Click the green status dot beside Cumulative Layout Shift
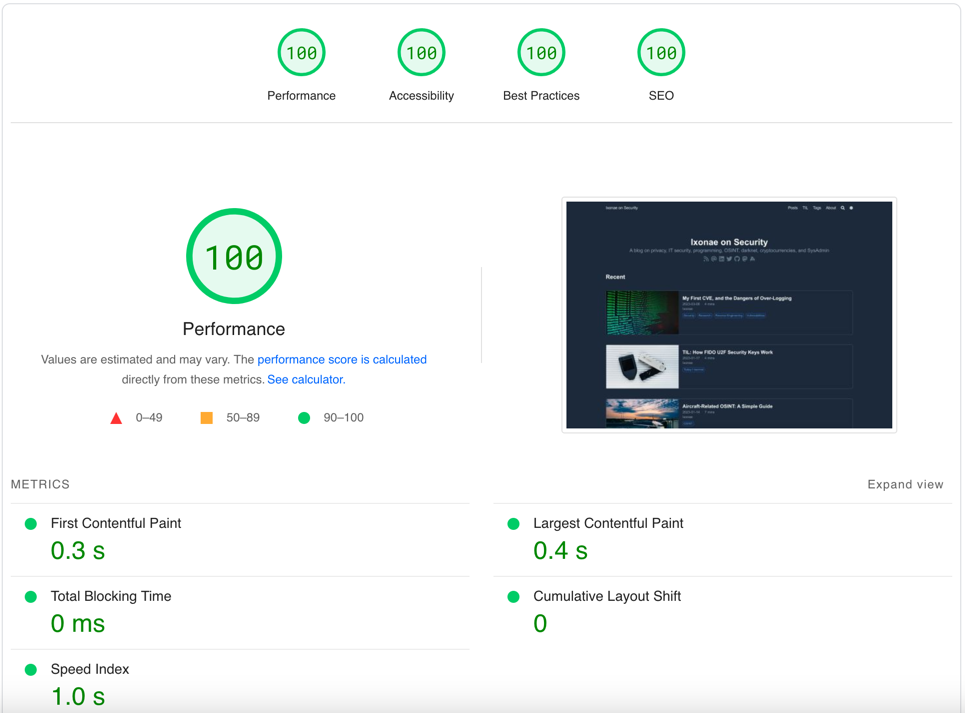 tap(514, 596)
